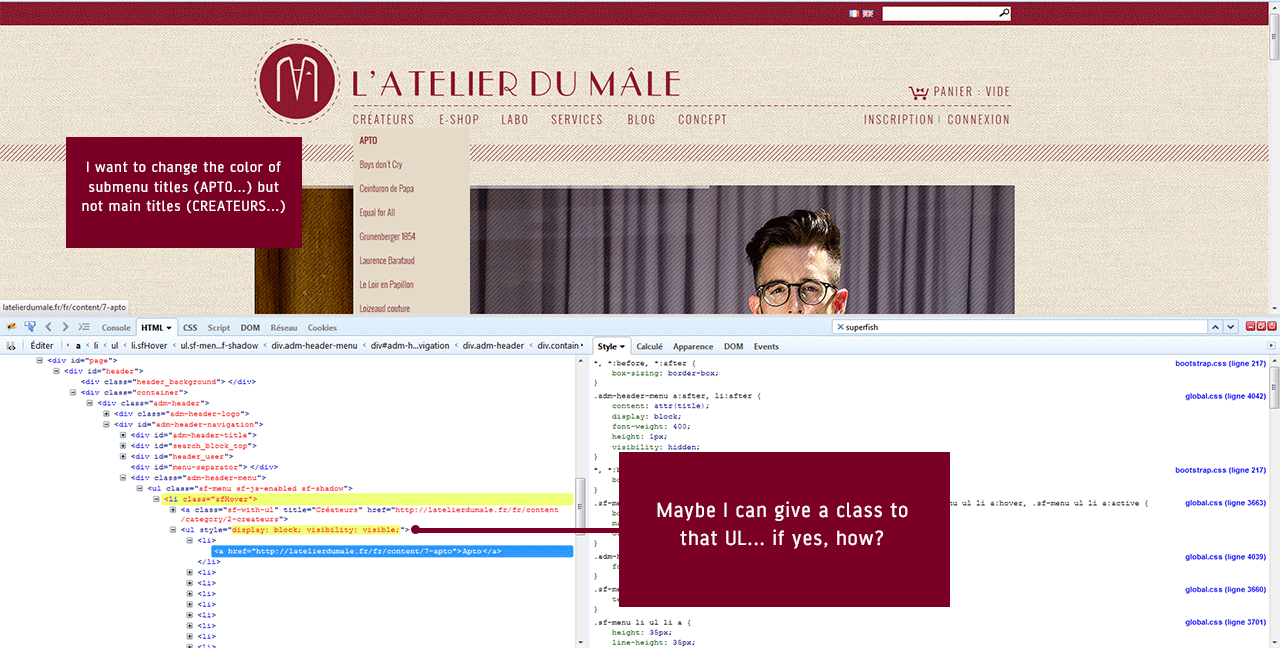Collapse the li class="sfHover" node
The image size is (1280, 648).
(156, 498)
